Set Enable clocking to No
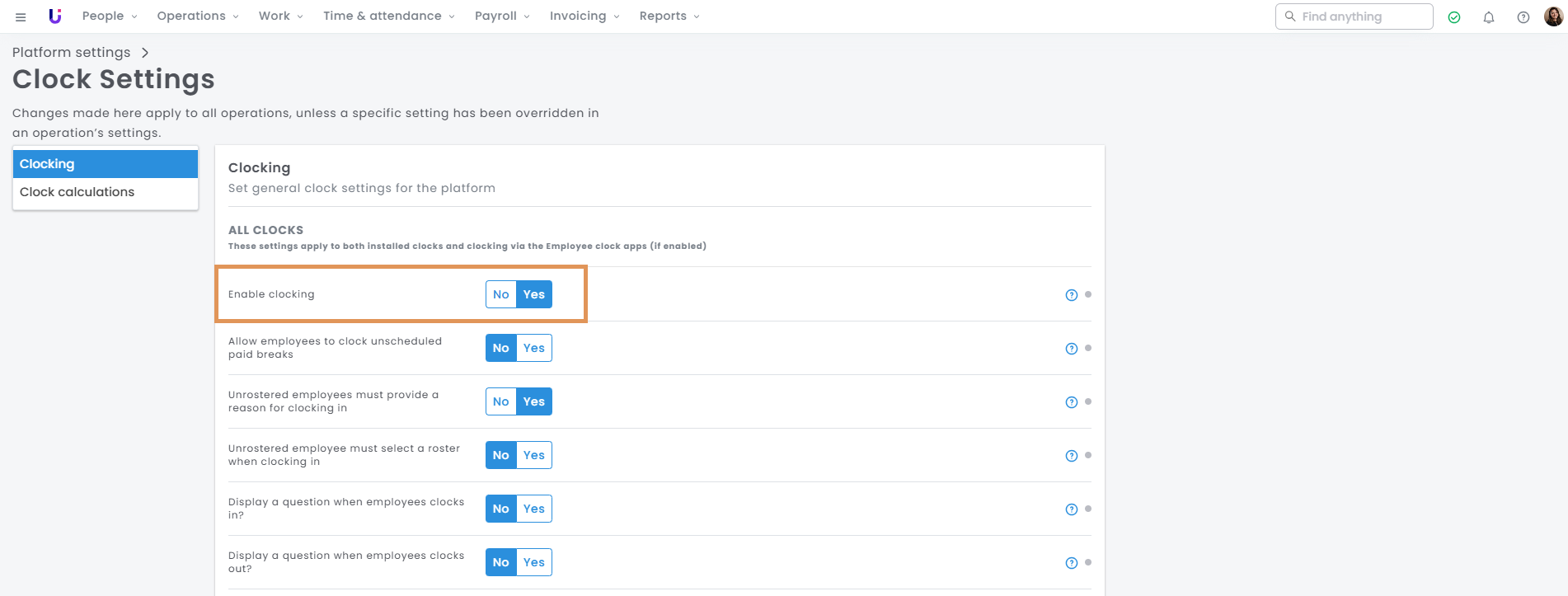The height and width of the screenshot is (596, 1568). coord(500,294)
